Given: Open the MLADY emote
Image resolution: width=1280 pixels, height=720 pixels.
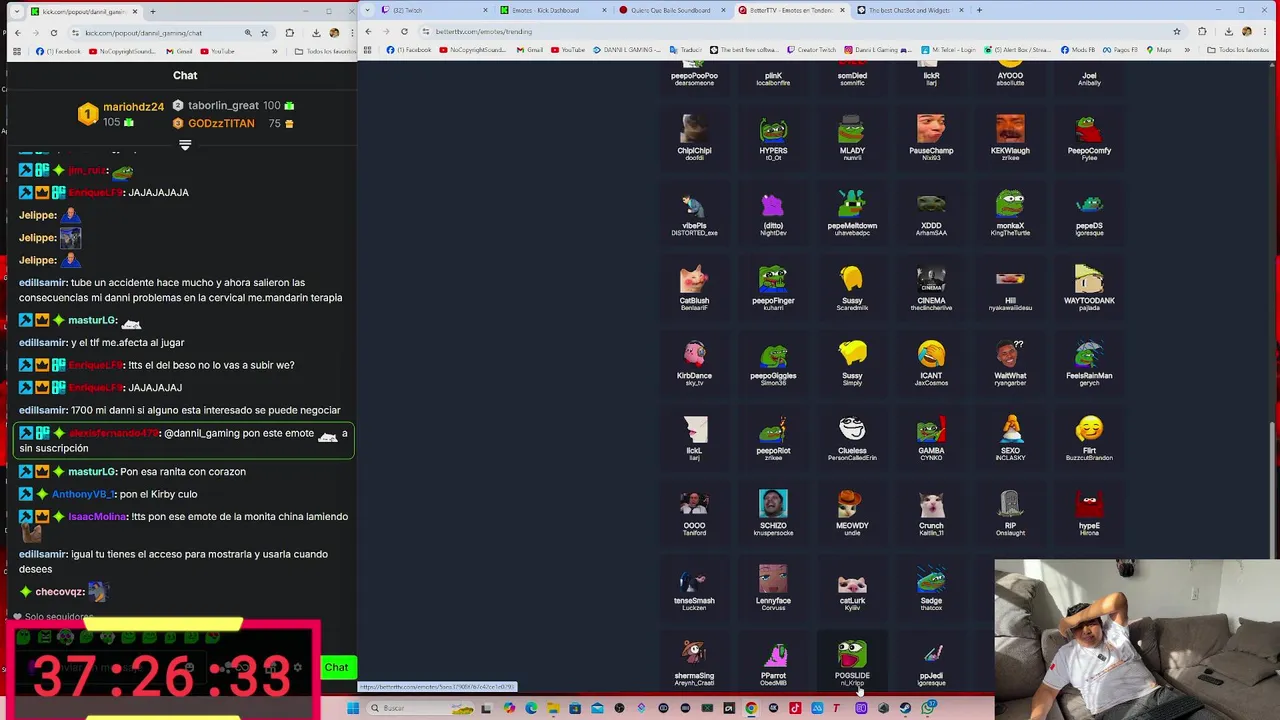Looking at the screenshot, I should pos(852,138).
